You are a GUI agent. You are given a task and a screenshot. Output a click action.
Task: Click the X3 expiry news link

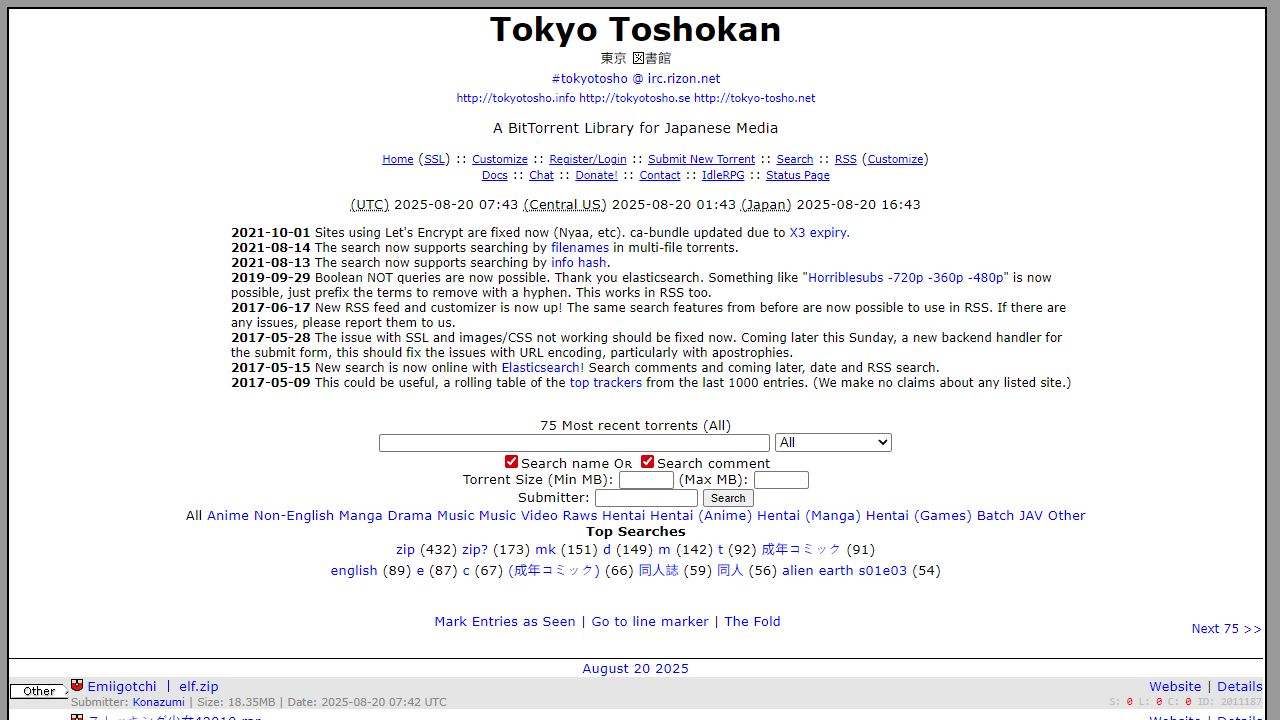(x=819, y=232)
